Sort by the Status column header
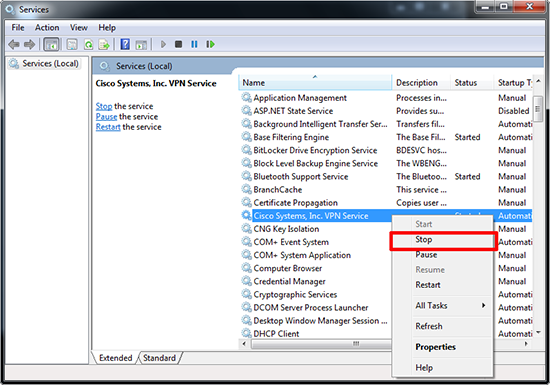The image size is (550, 385). coord(472,83)
